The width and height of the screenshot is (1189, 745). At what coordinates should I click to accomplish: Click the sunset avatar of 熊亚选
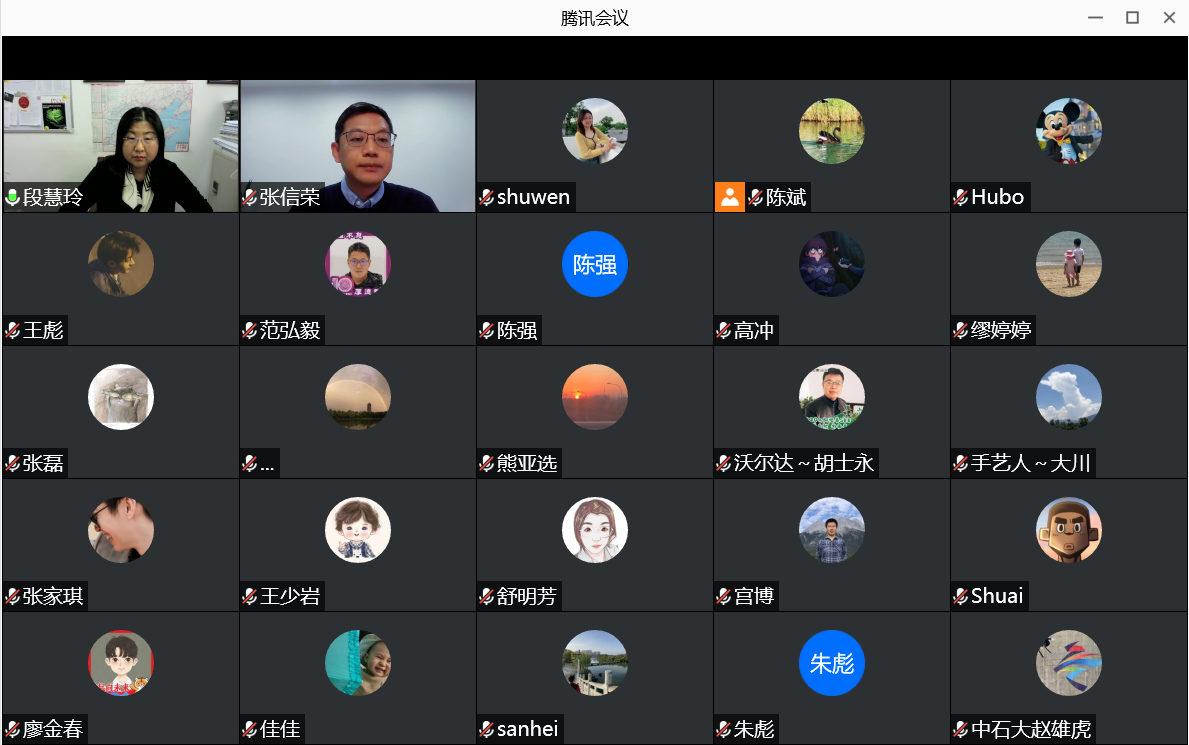pyautogui.click(x=595, y=397)
